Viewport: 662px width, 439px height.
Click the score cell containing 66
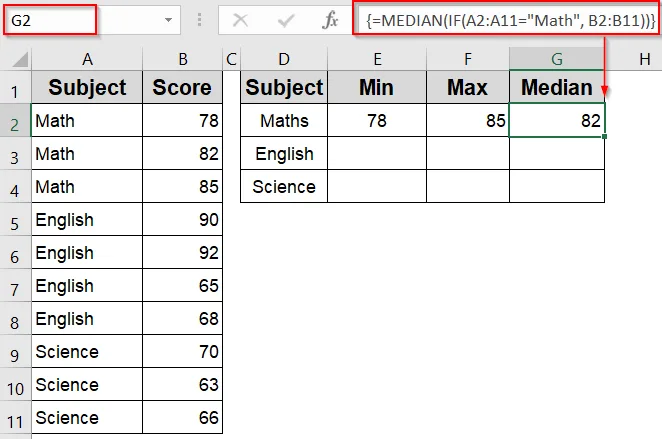click(182, 417)
